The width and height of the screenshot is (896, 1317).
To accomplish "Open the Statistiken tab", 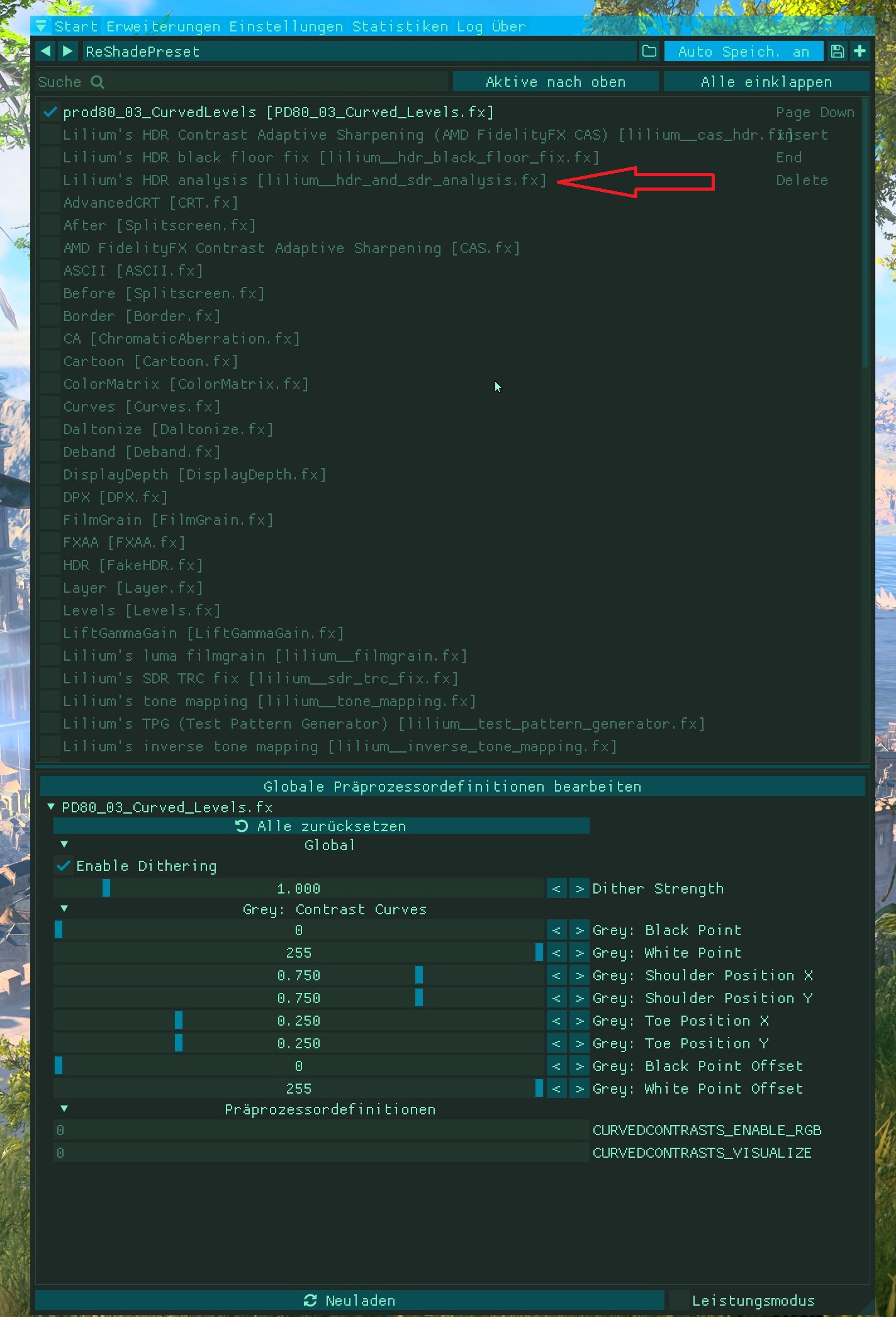I will (x=400, y=26).
